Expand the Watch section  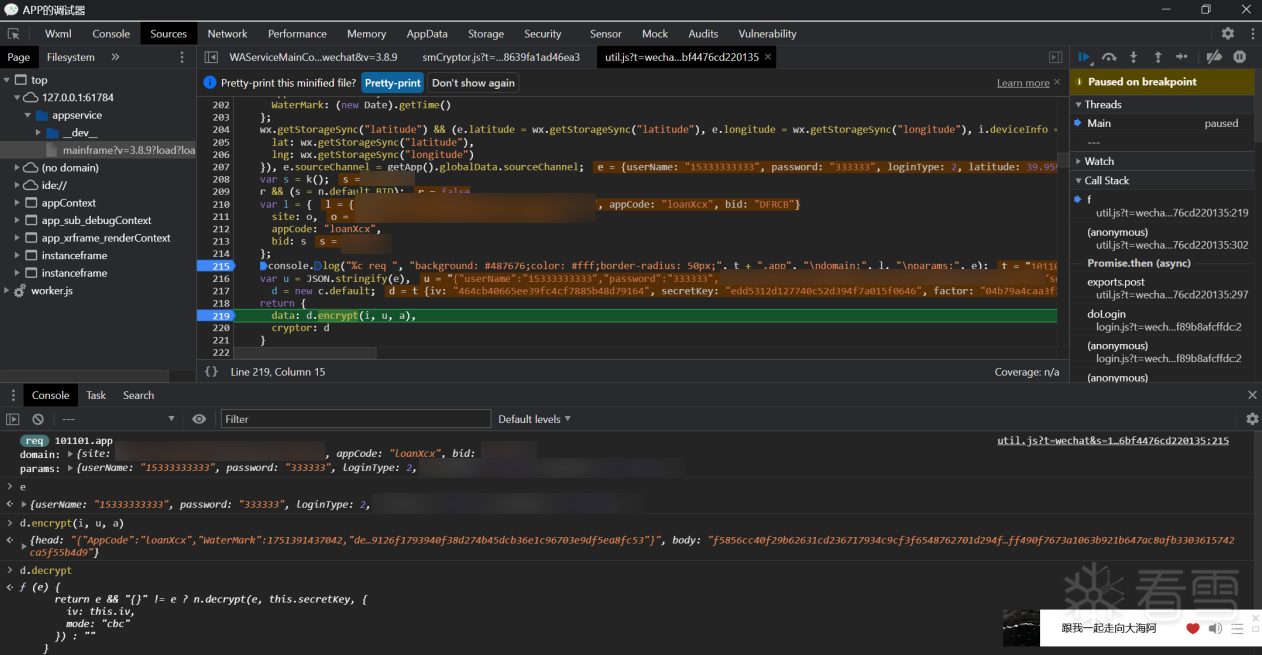(x=1099, y=161)
